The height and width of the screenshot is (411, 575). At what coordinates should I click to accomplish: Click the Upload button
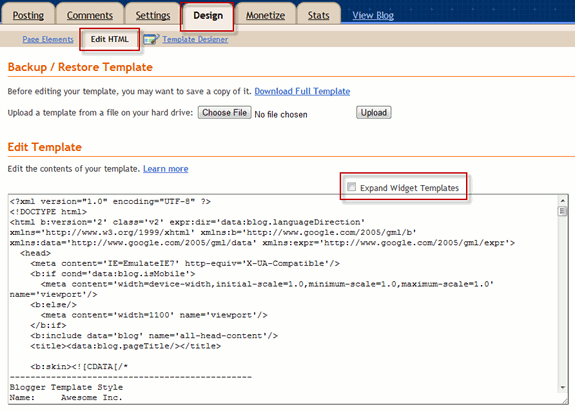(x=374, y=113)
